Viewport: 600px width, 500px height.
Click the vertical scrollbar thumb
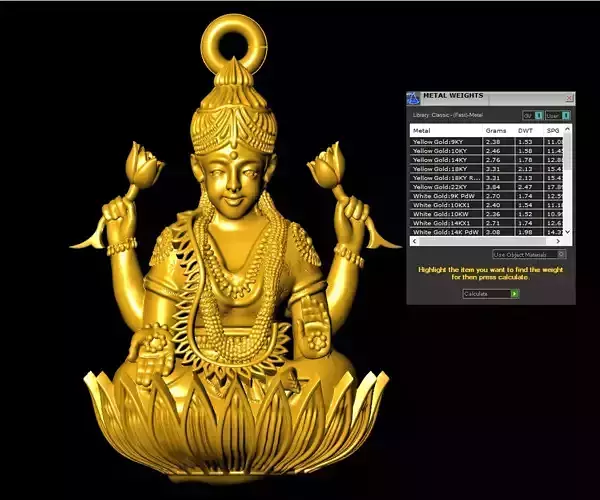[x=567, y=151]
